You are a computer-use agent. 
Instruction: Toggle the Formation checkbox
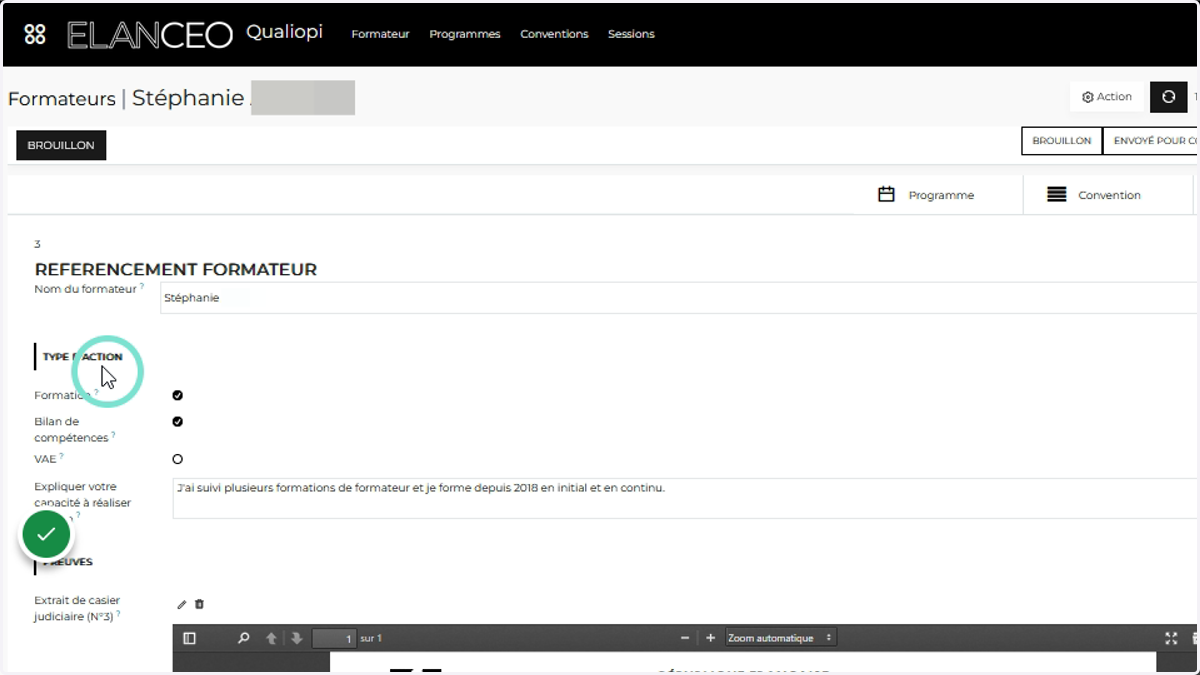(x=178, y=395)
